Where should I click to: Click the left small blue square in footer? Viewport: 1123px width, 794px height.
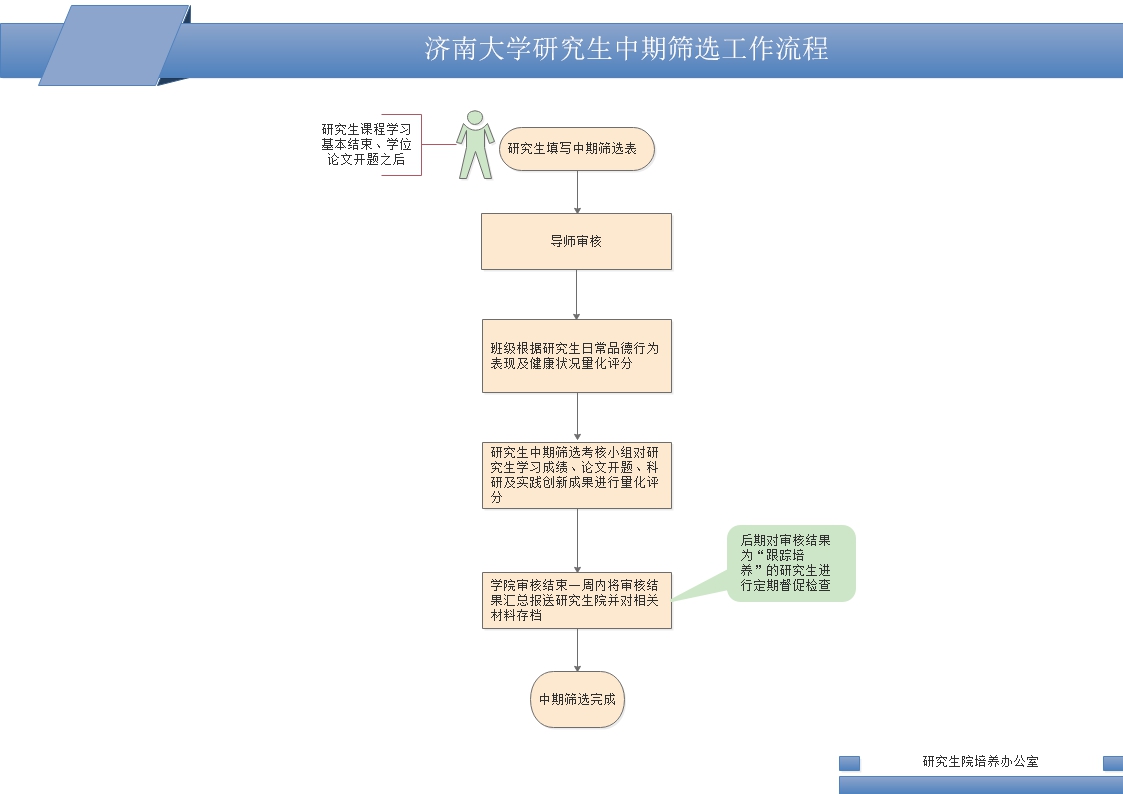point(849,763)
